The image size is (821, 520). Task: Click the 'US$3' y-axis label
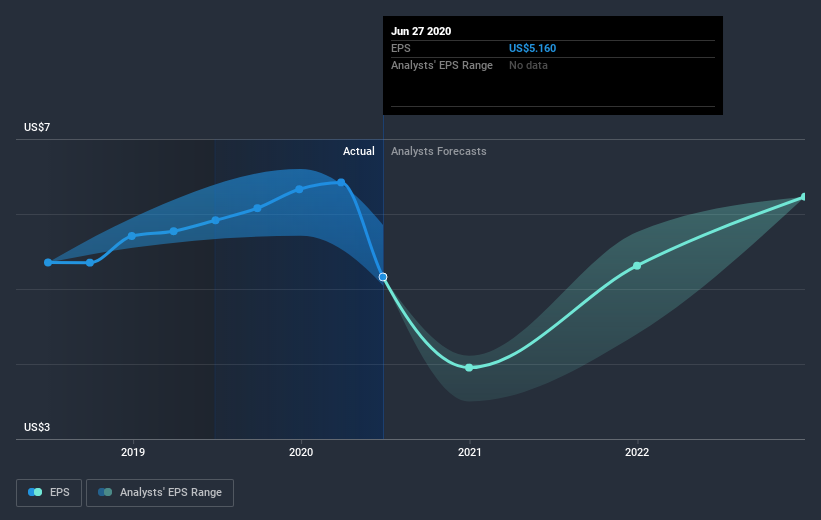37,427
